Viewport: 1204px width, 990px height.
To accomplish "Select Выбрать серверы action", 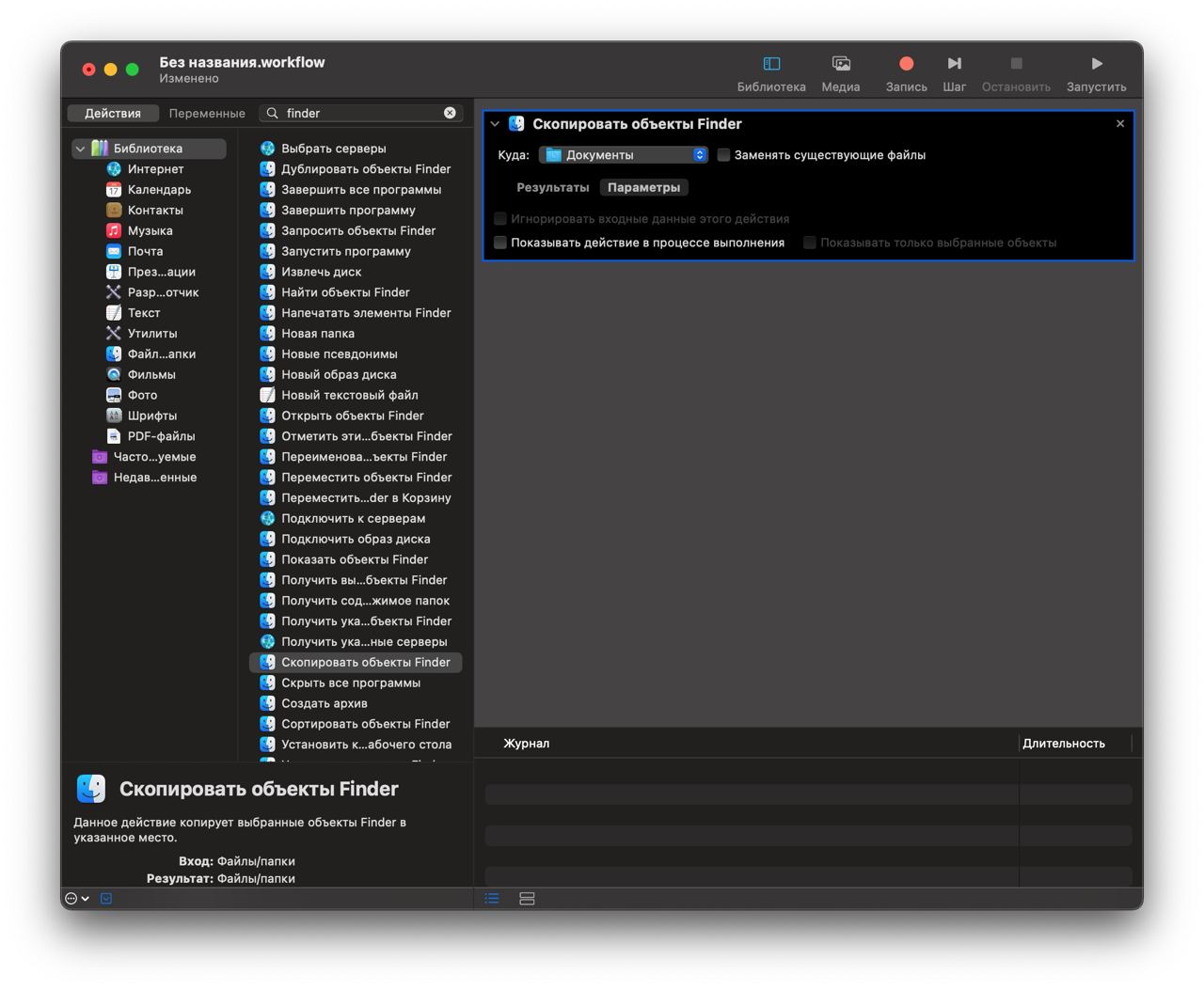I will pyautogui.click(x=333, y=149).
